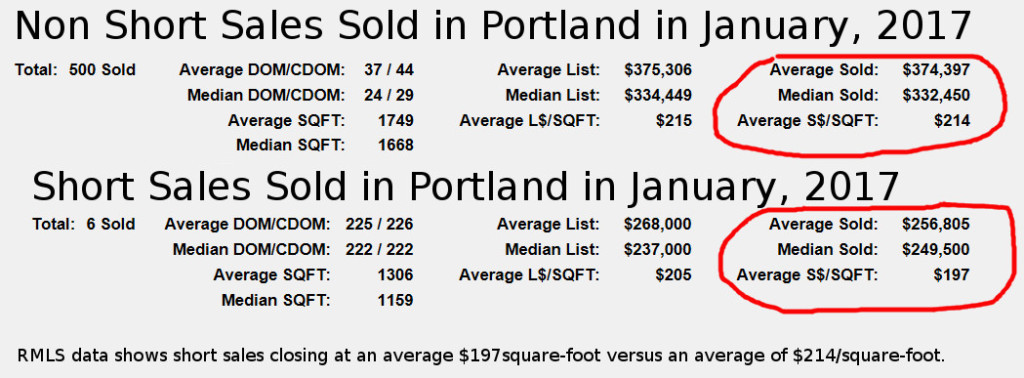
Task: Select the Total 6 Sold text
Action: [x=84, y=225]
